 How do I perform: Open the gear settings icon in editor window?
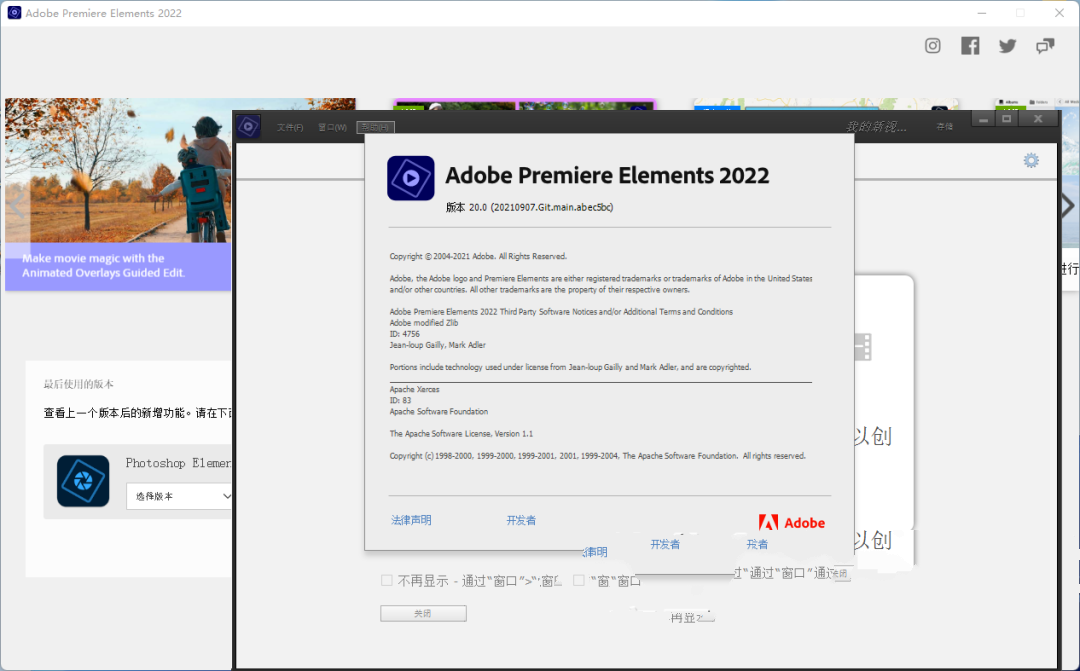tap(1031, 161)
